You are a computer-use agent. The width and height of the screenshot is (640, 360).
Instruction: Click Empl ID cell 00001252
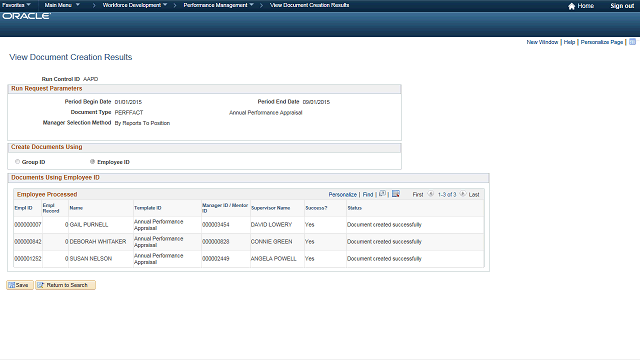(x=28, y=258)
